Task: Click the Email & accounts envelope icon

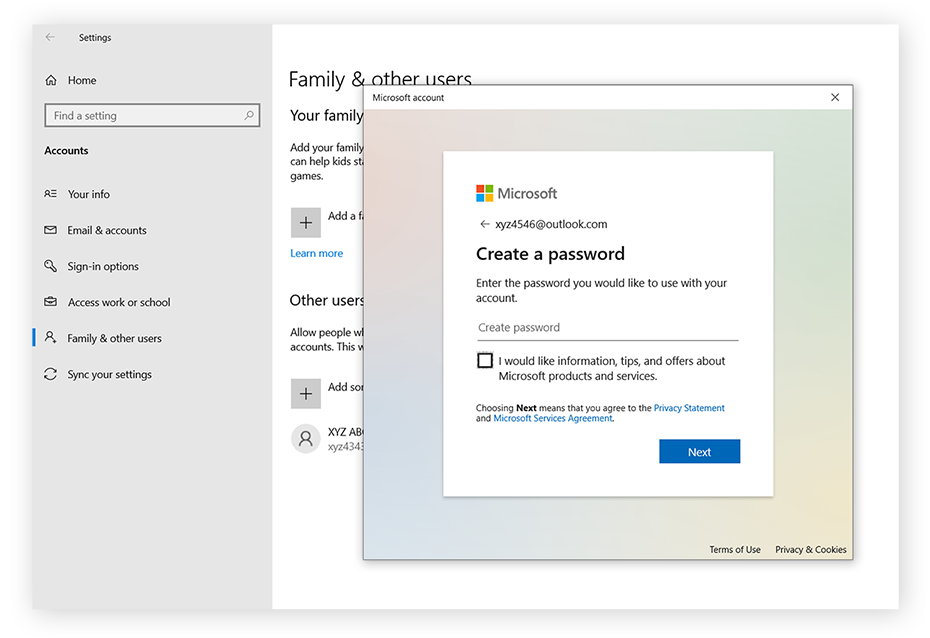Action: coord(50,229)
